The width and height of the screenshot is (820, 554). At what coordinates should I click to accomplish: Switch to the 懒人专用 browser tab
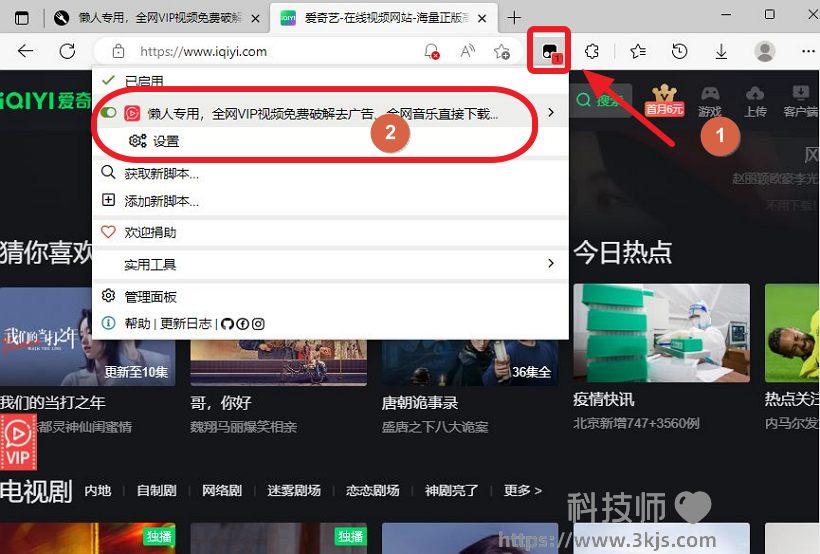click(158, 18)
